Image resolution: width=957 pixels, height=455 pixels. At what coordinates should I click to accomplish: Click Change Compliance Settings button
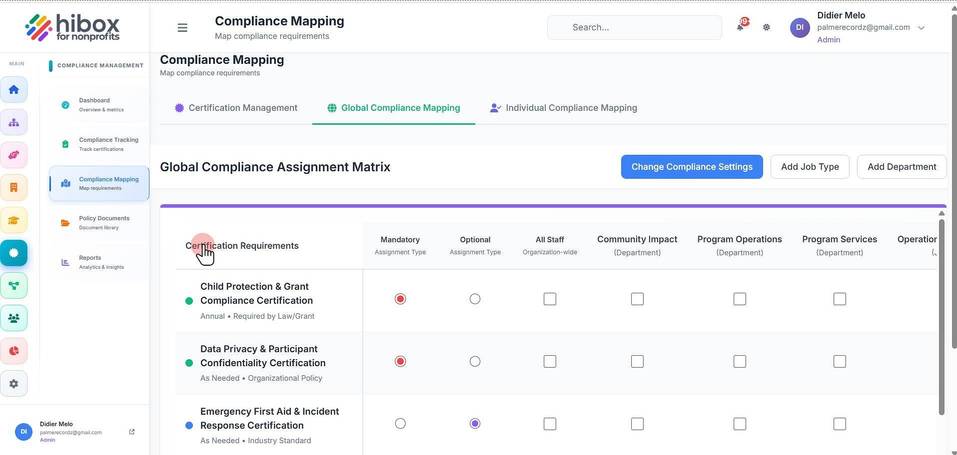coord(692,167)
